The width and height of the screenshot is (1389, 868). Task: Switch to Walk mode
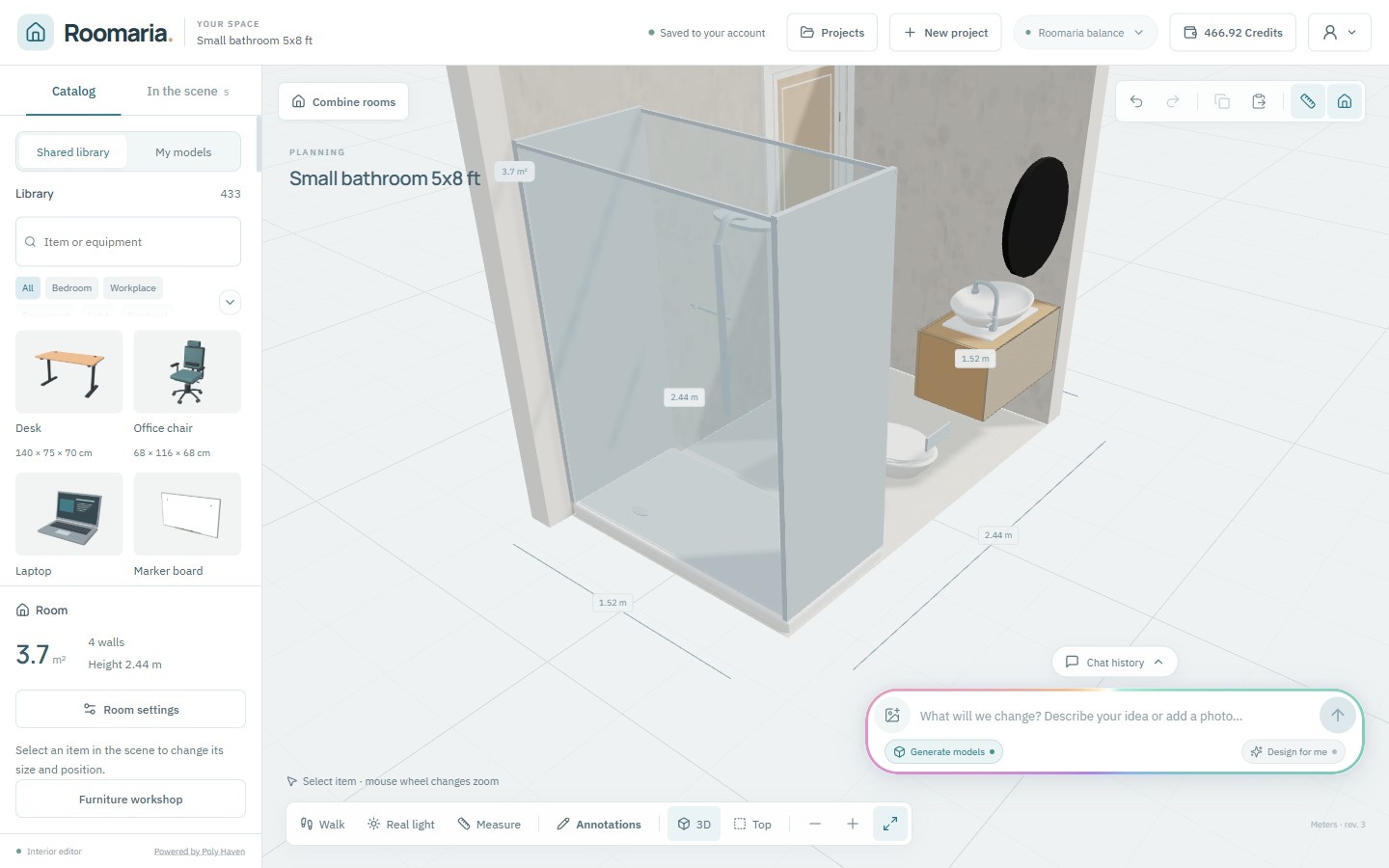click(322, 824)
